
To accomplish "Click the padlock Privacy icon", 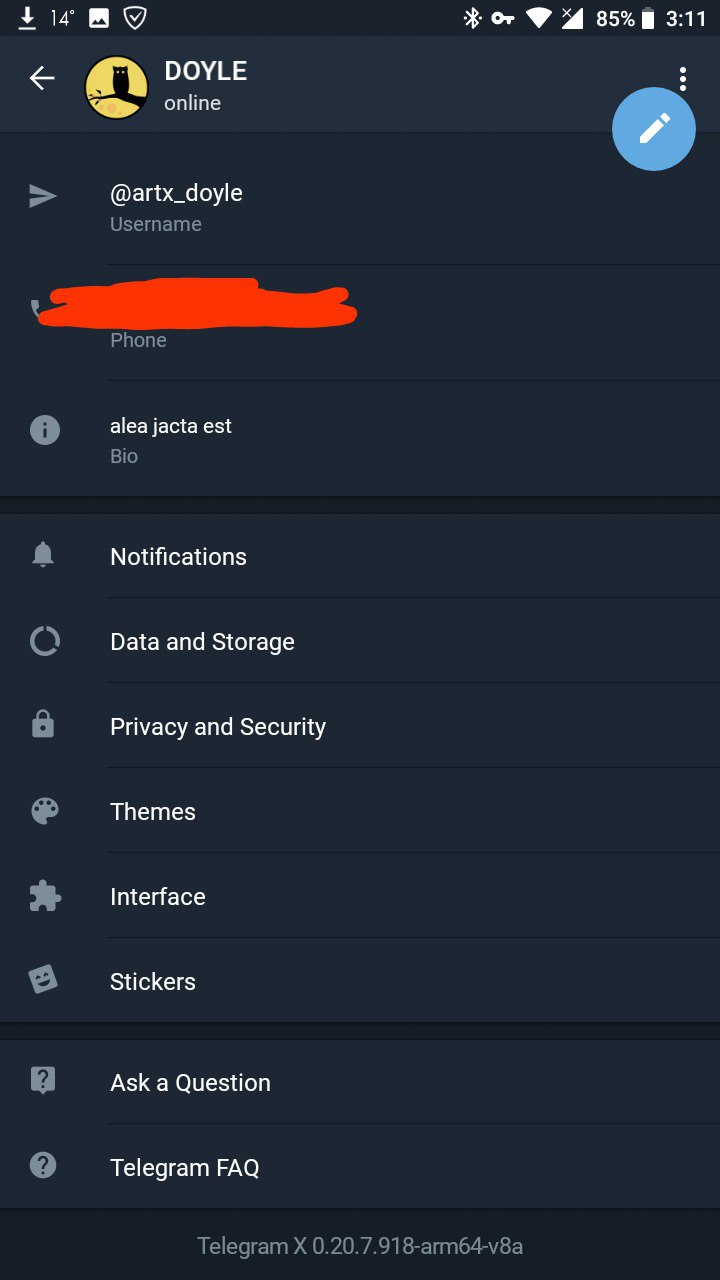I will pos(43,725).
